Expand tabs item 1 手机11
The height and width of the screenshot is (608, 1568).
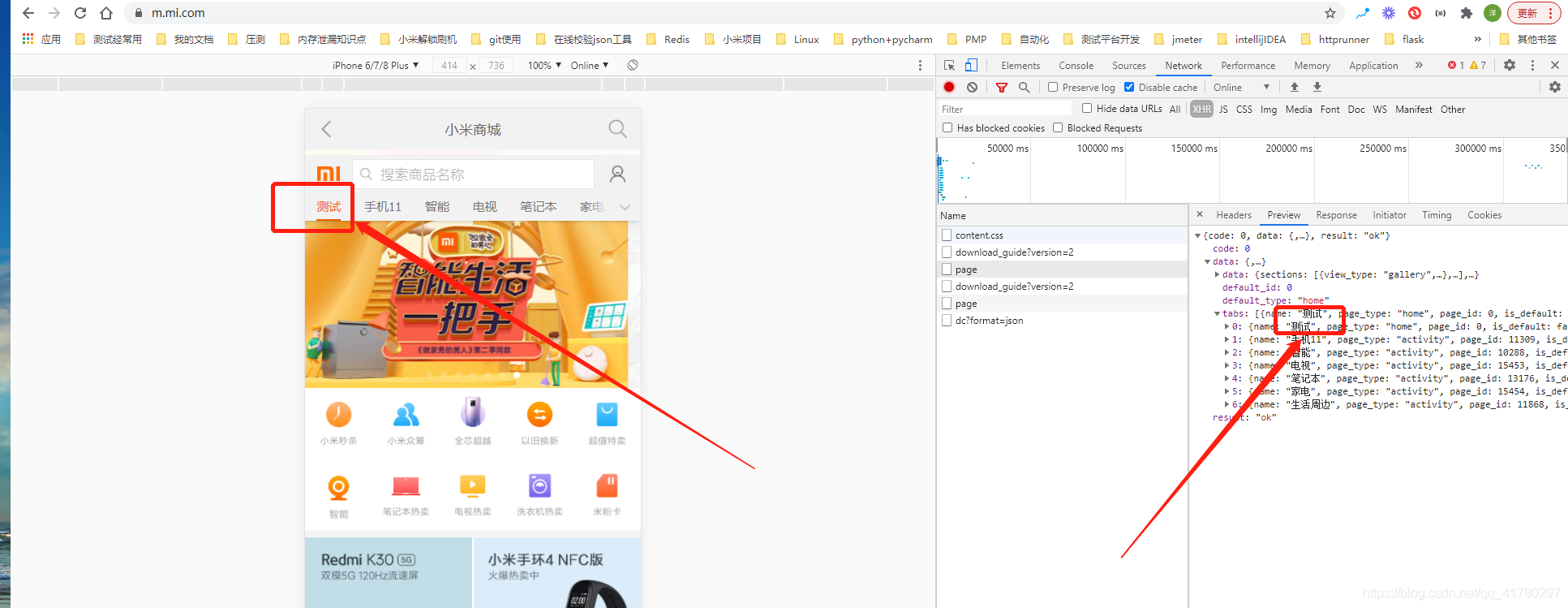(x=1226, y=339)
